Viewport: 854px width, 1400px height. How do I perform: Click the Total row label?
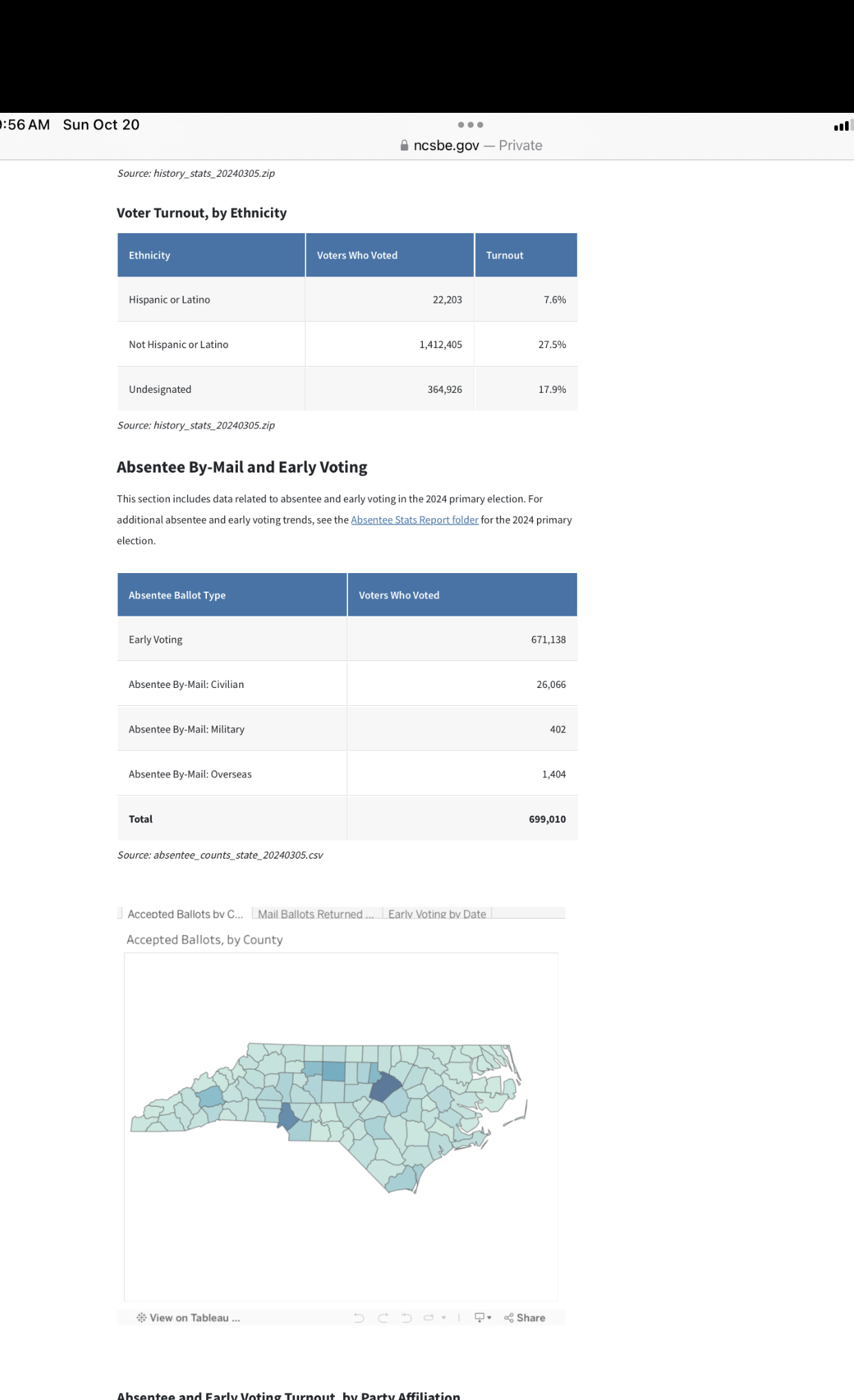pyautogui.click(x=141, y=819)
